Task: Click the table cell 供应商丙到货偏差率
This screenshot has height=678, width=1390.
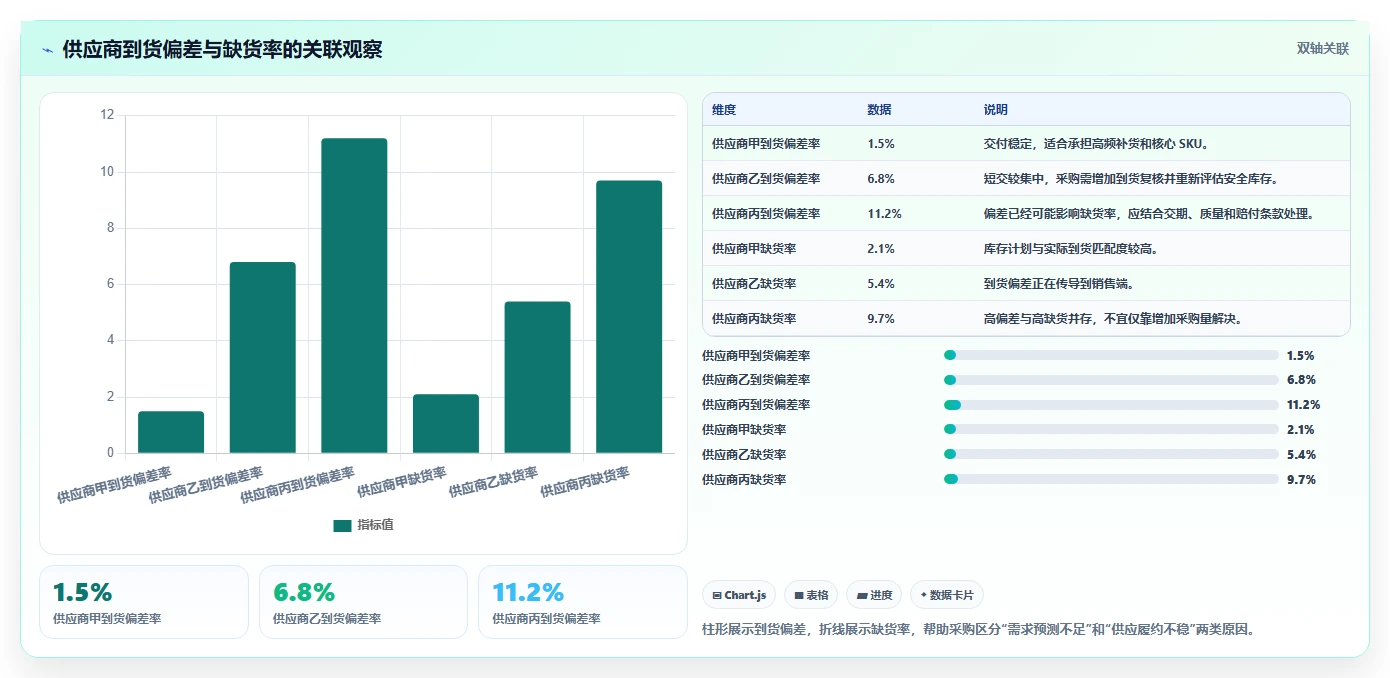Action: point(766,214)
